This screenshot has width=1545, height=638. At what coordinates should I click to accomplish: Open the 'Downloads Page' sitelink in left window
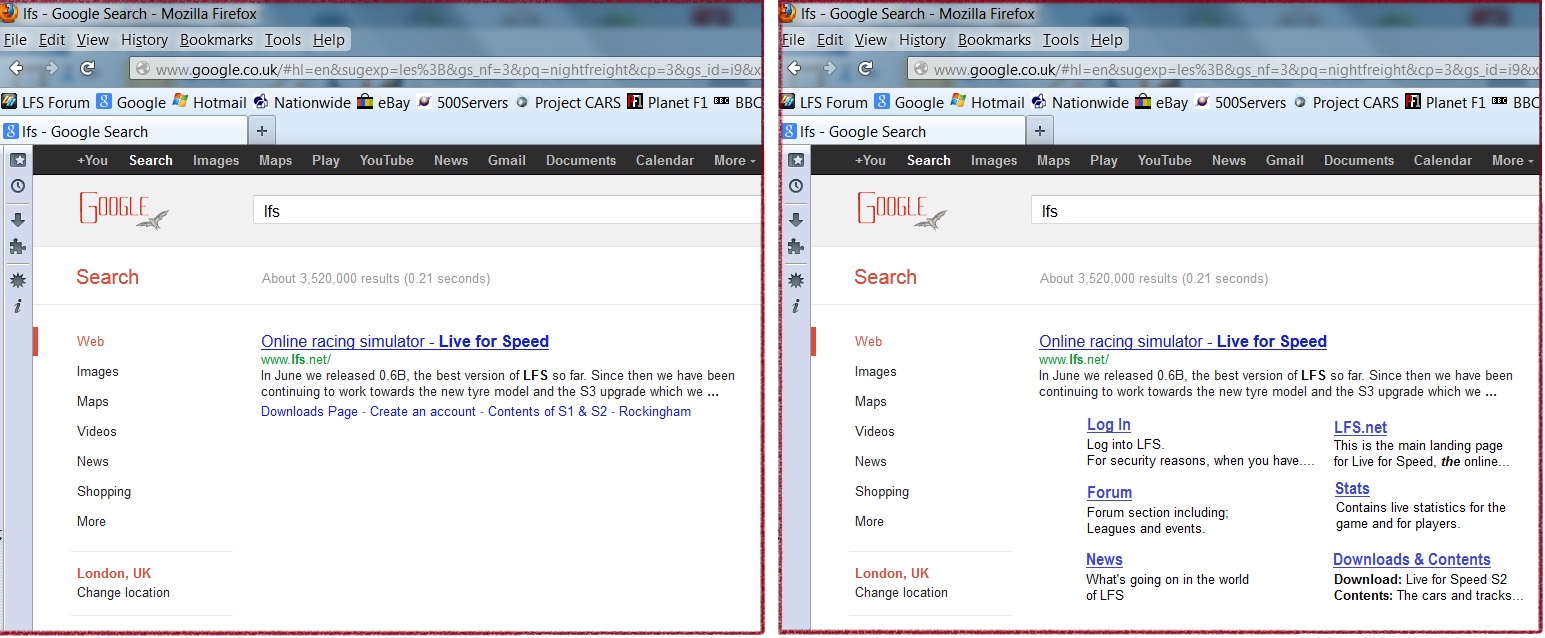(x=309, y=411)
